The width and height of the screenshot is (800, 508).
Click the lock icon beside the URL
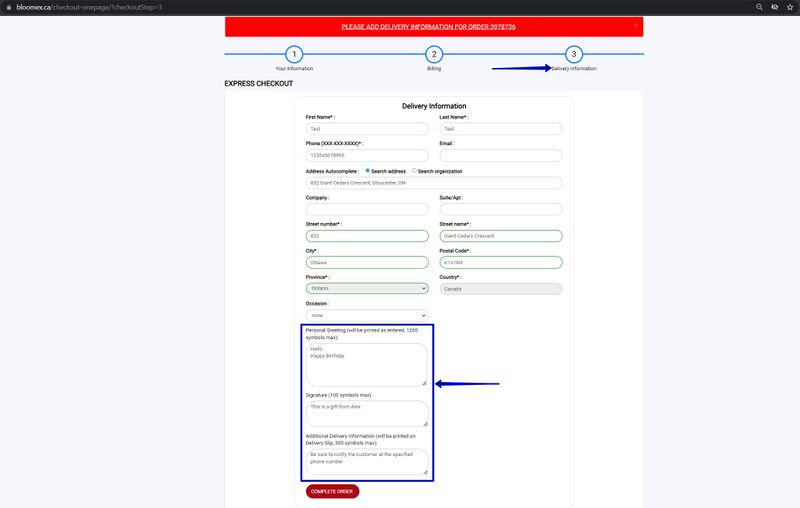[x=9, y=7]
